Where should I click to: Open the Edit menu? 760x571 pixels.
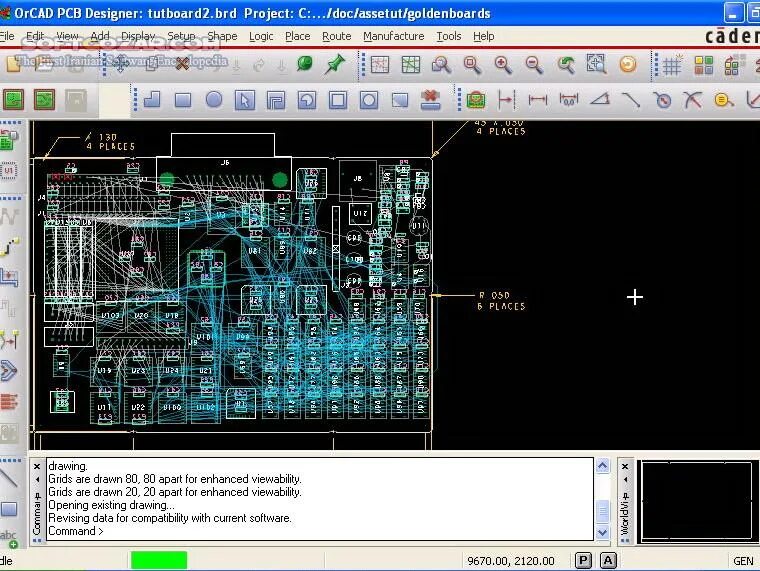click(35, 36)
